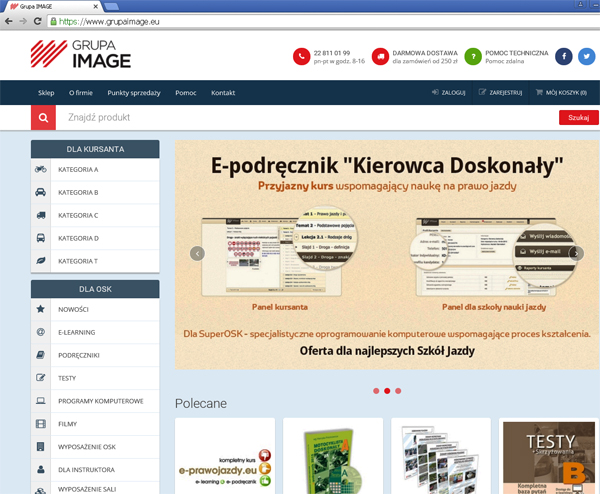600x494 pixels.
Task: Click the film strip icon for Filmy
Action: tap(41, 424)
